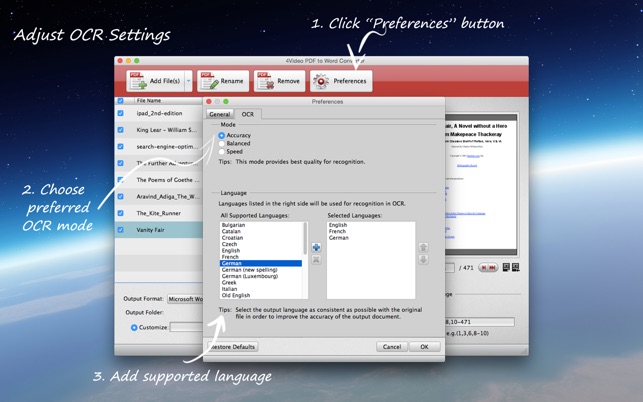Toggle checkbox for search-engine-optim file
Viewport: 643px width, 402px height.
tap(121, 146)
